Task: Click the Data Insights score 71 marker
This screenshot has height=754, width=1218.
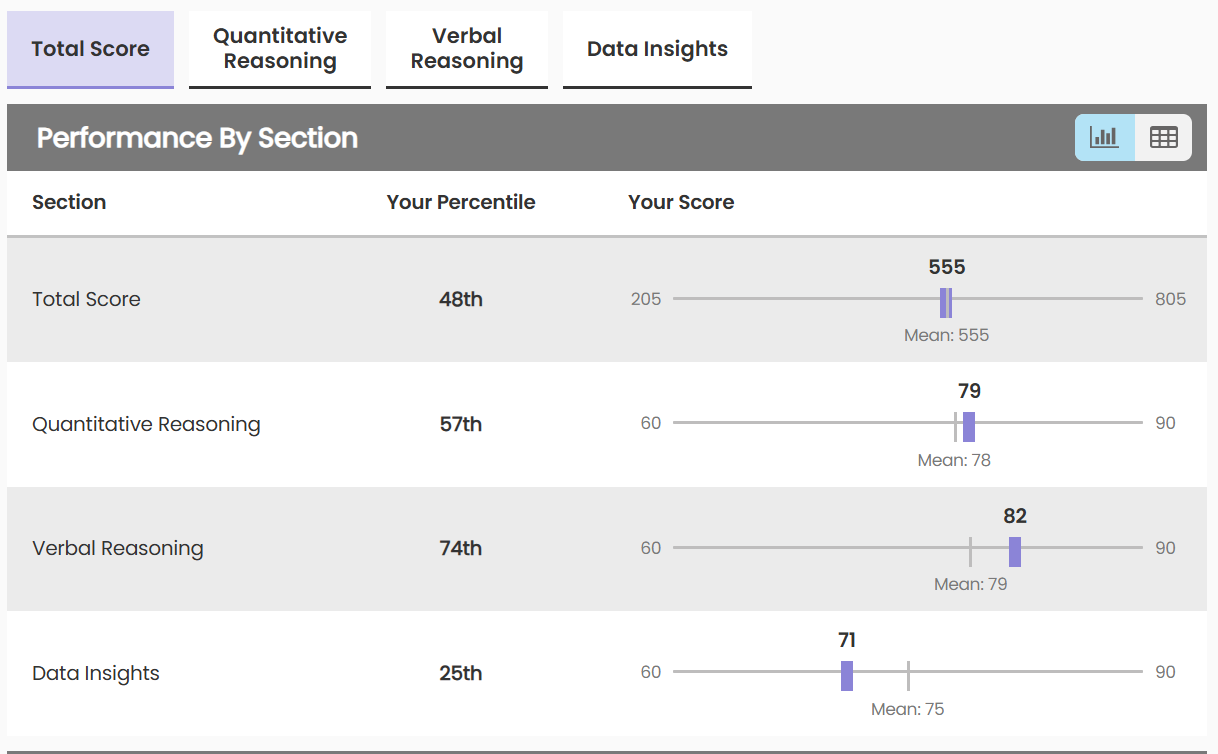Action: point(847,675)
